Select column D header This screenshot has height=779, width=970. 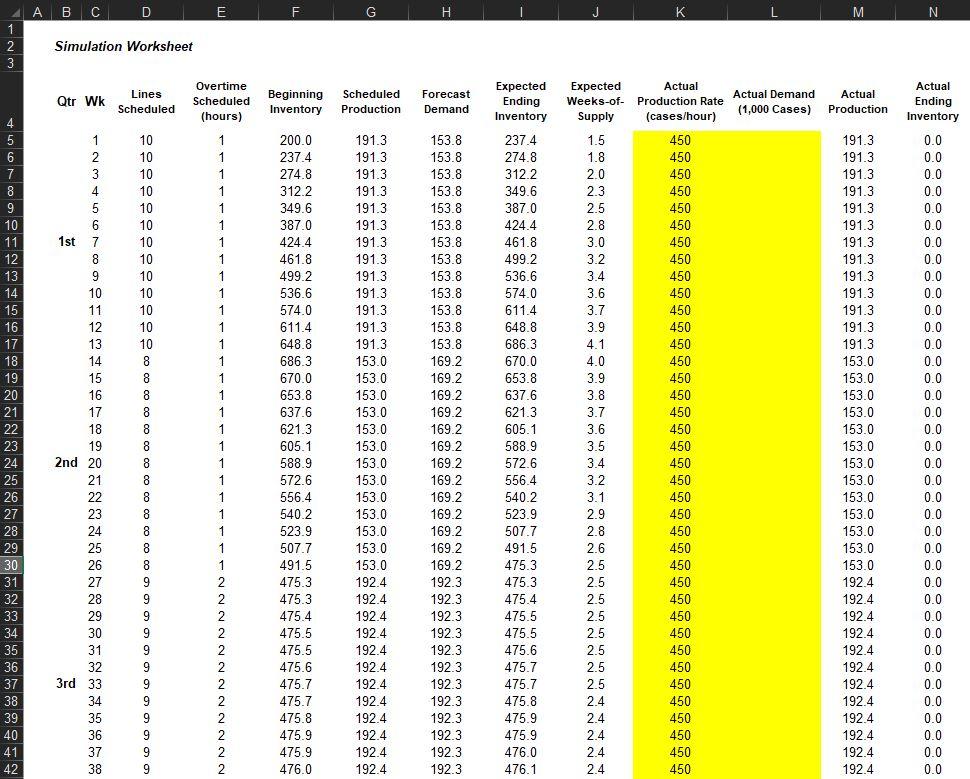(x=146, y=11)
